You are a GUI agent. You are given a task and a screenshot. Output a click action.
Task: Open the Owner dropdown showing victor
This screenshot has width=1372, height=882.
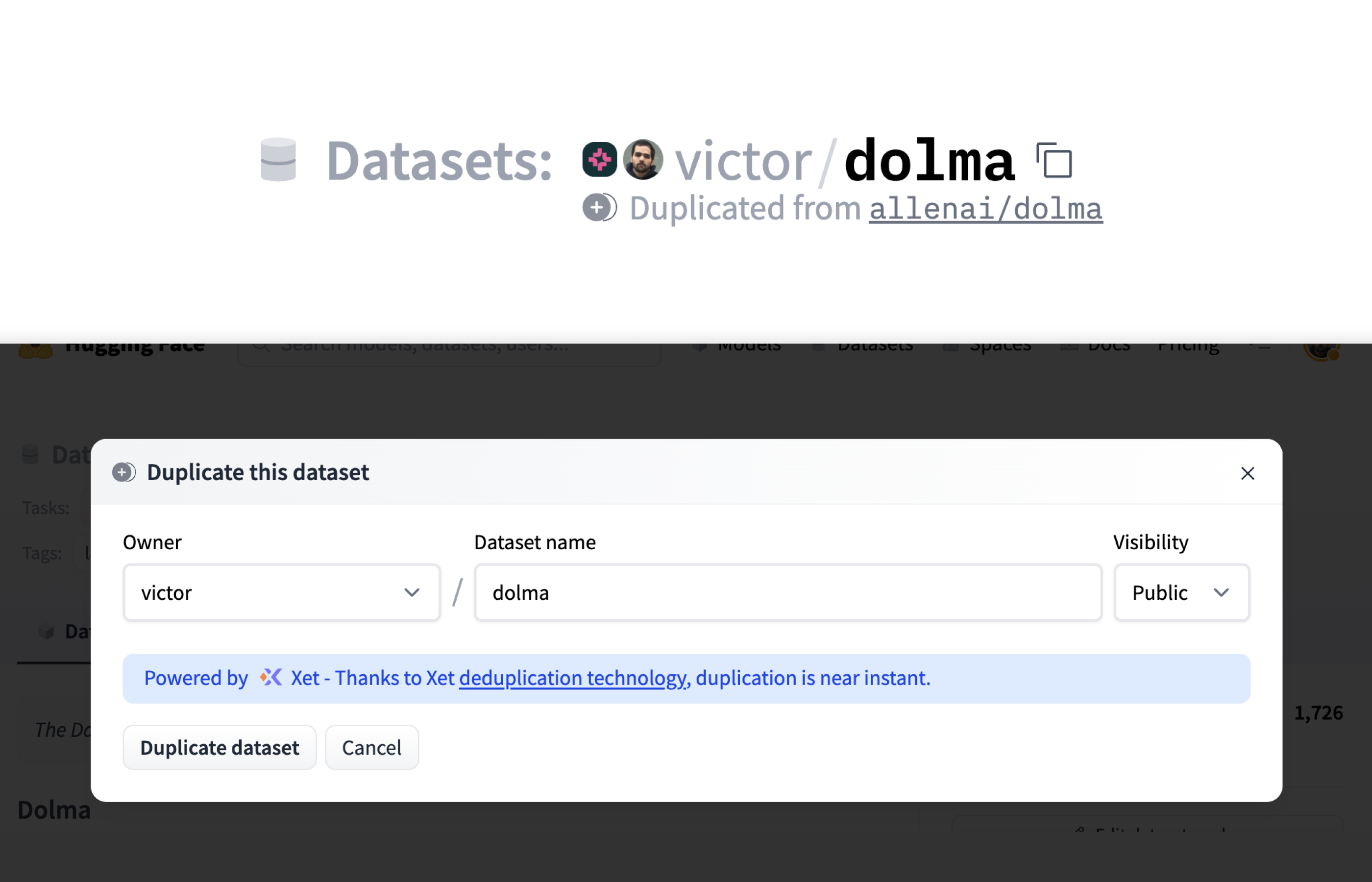281,592
